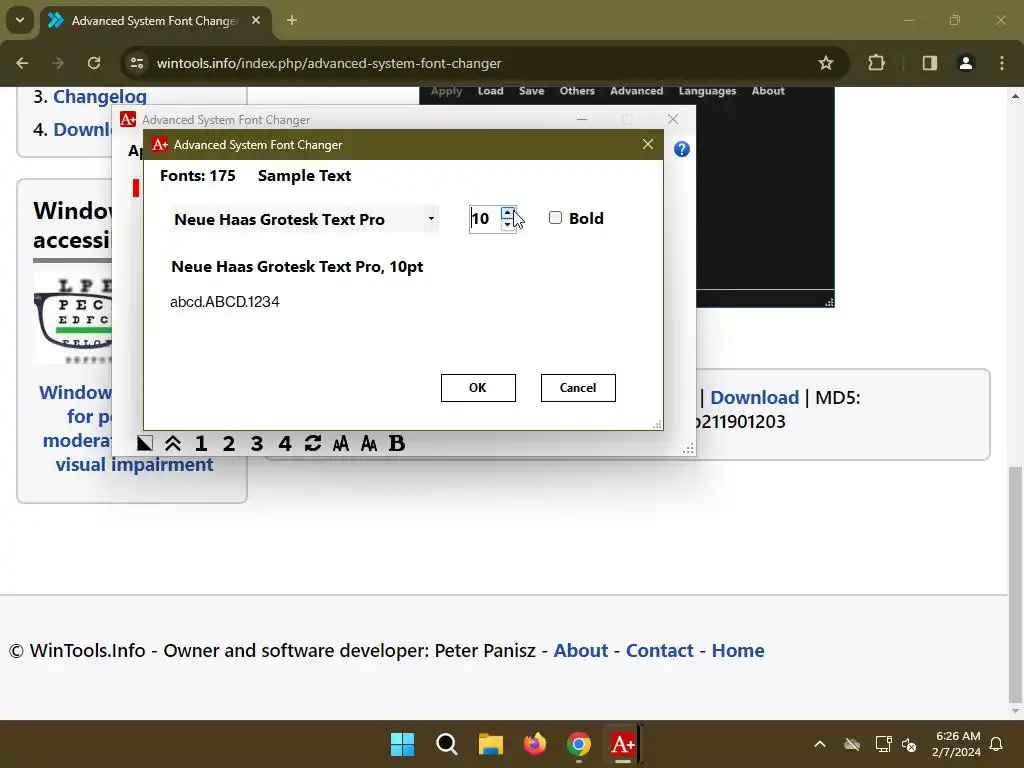Click the first AA font size icon

coord(340,444)
